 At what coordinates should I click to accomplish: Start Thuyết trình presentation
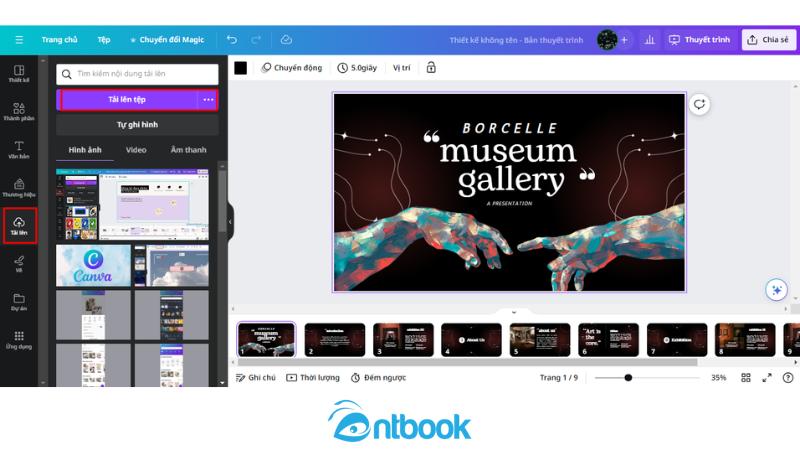click(x=699, y=40)
